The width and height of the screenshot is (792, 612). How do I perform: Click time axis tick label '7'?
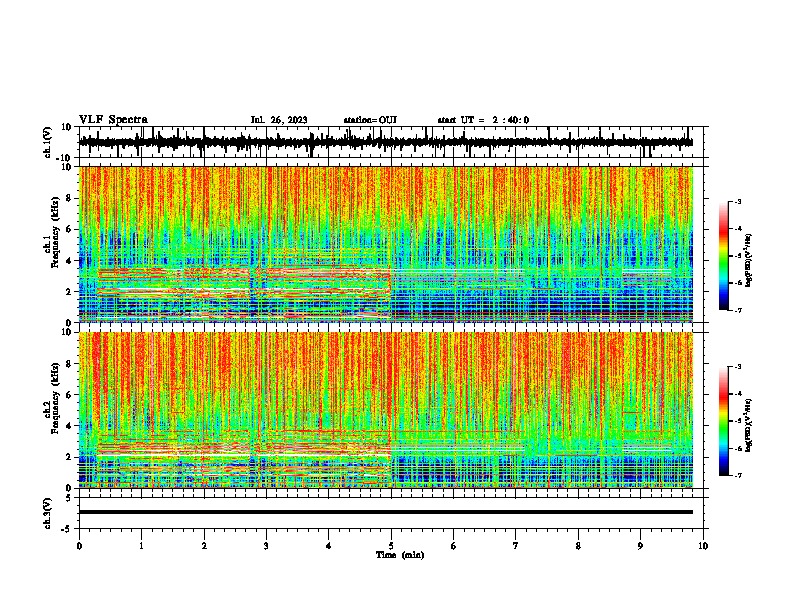(516, 546)
